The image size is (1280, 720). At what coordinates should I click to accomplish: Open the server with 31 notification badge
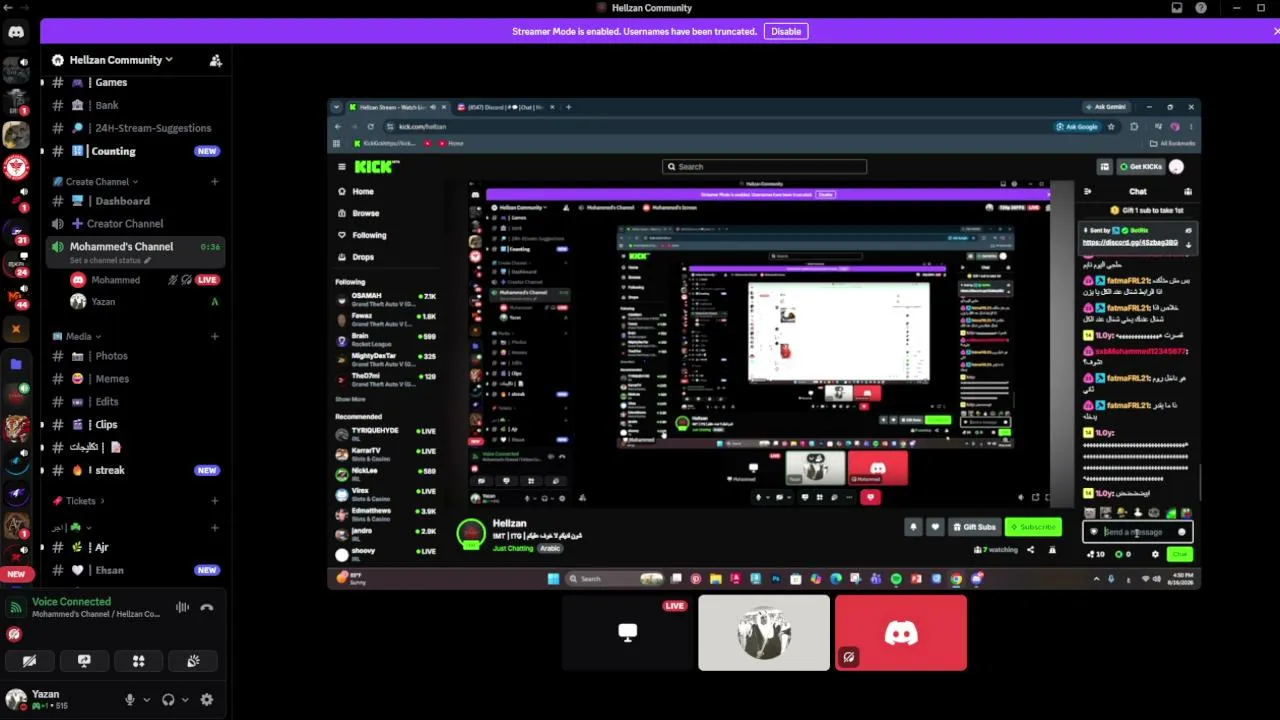16,231
